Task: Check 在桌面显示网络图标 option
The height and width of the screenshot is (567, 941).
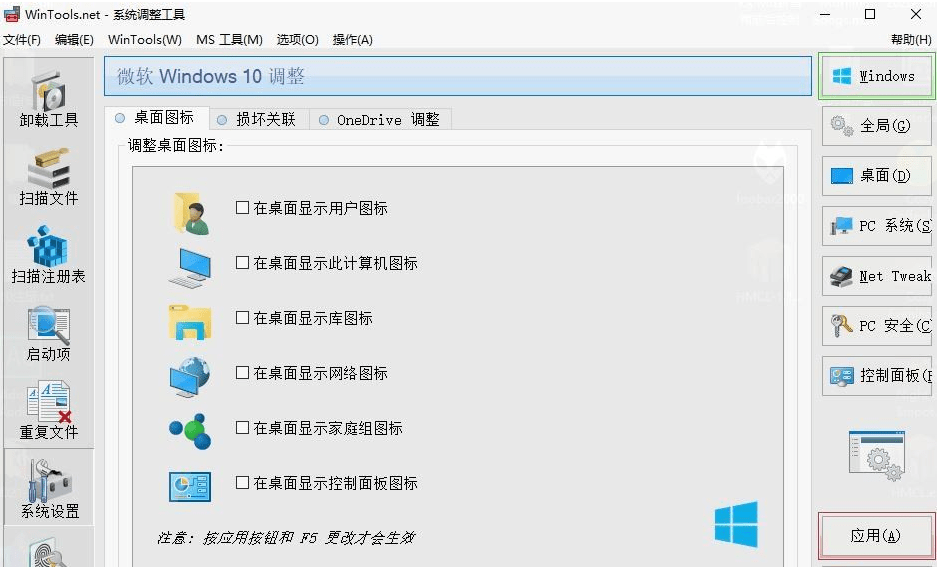Action: pyautogui.click(x=242, y=373)
